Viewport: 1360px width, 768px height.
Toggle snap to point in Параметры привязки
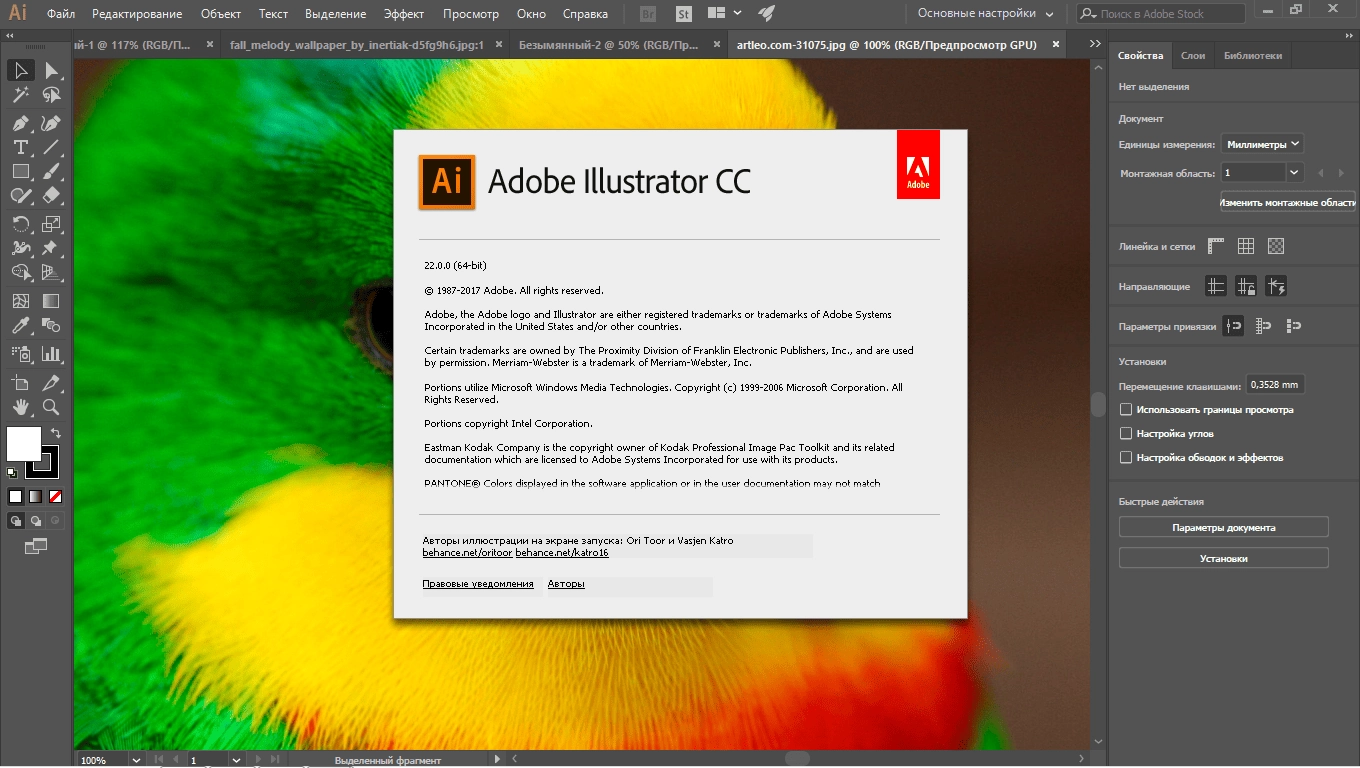1233,326
